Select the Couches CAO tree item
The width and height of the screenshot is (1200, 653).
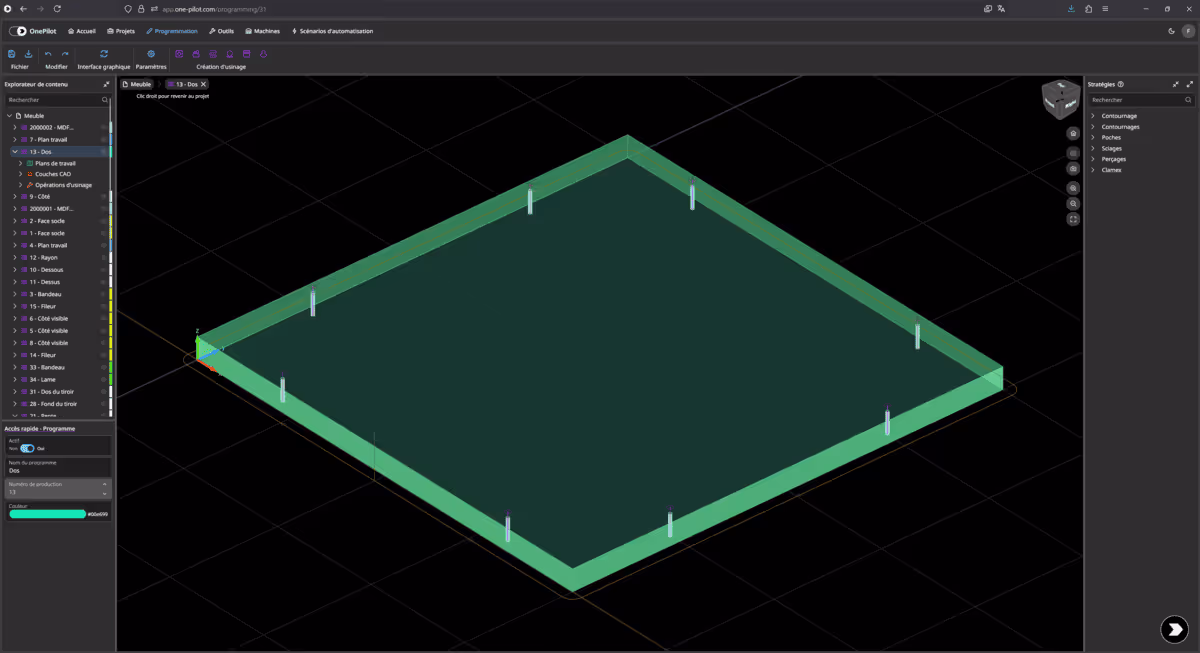point(53,174)
